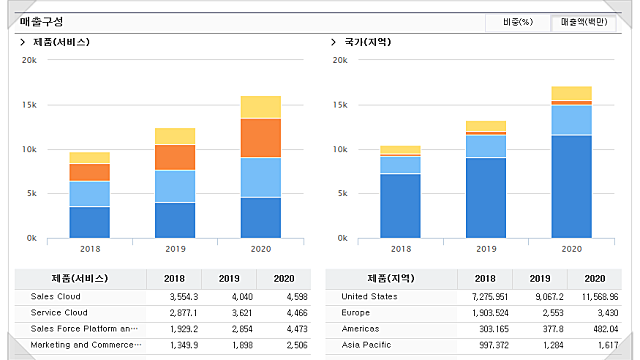Click the value 303.165 for Americas
The width and height of the screenshot is (640, 360).
click(x=494, y=329)
